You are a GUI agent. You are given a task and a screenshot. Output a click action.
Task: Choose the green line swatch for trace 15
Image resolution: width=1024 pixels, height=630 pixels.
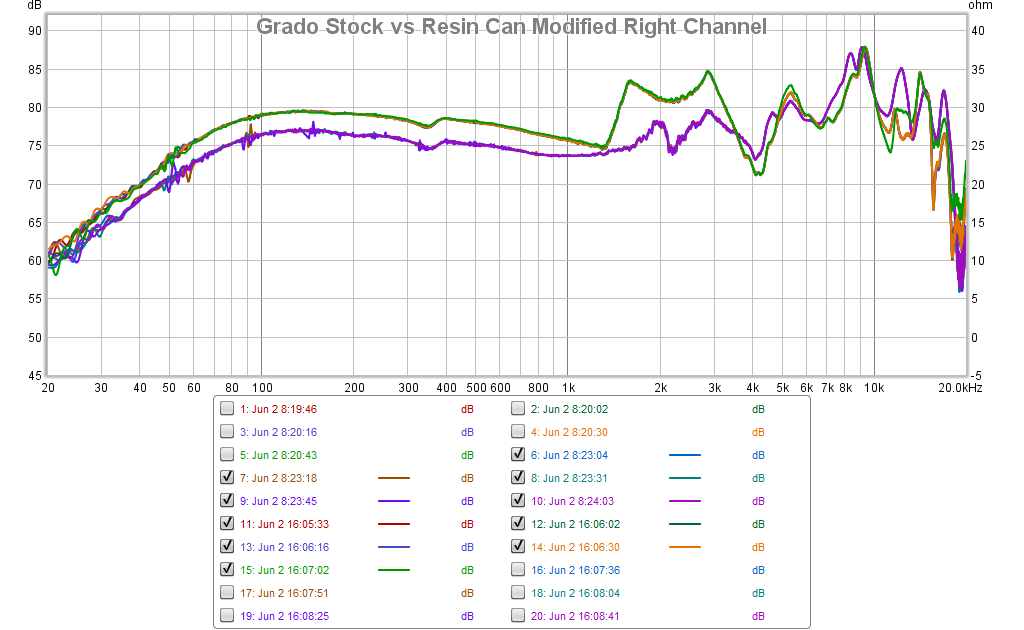coord(394,570)
